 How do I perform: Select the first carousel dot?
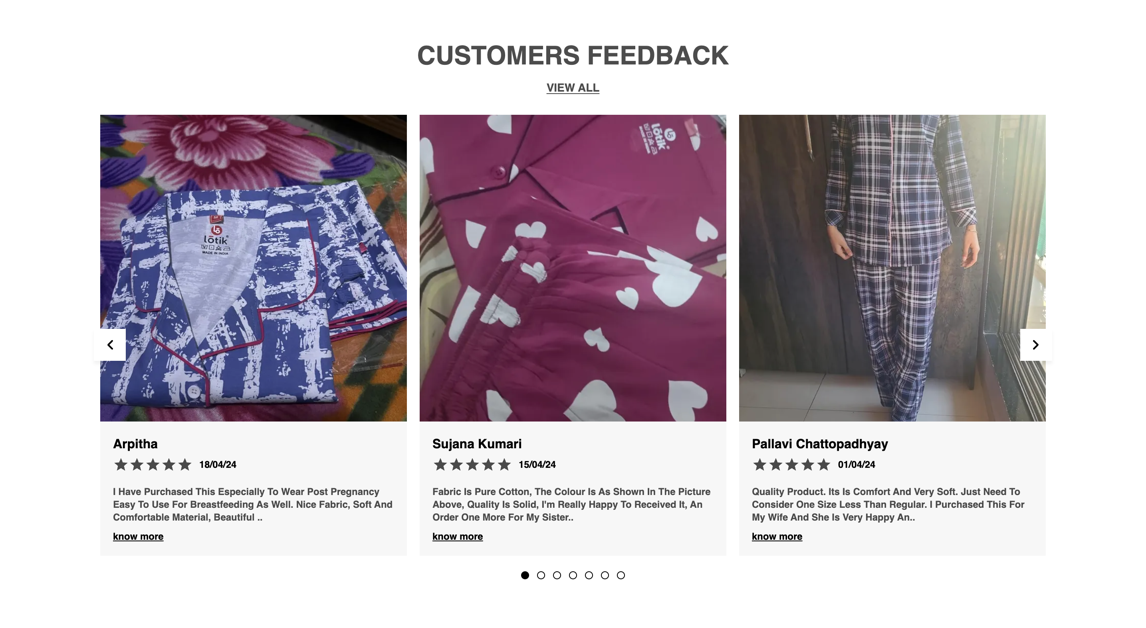point(525,575)
